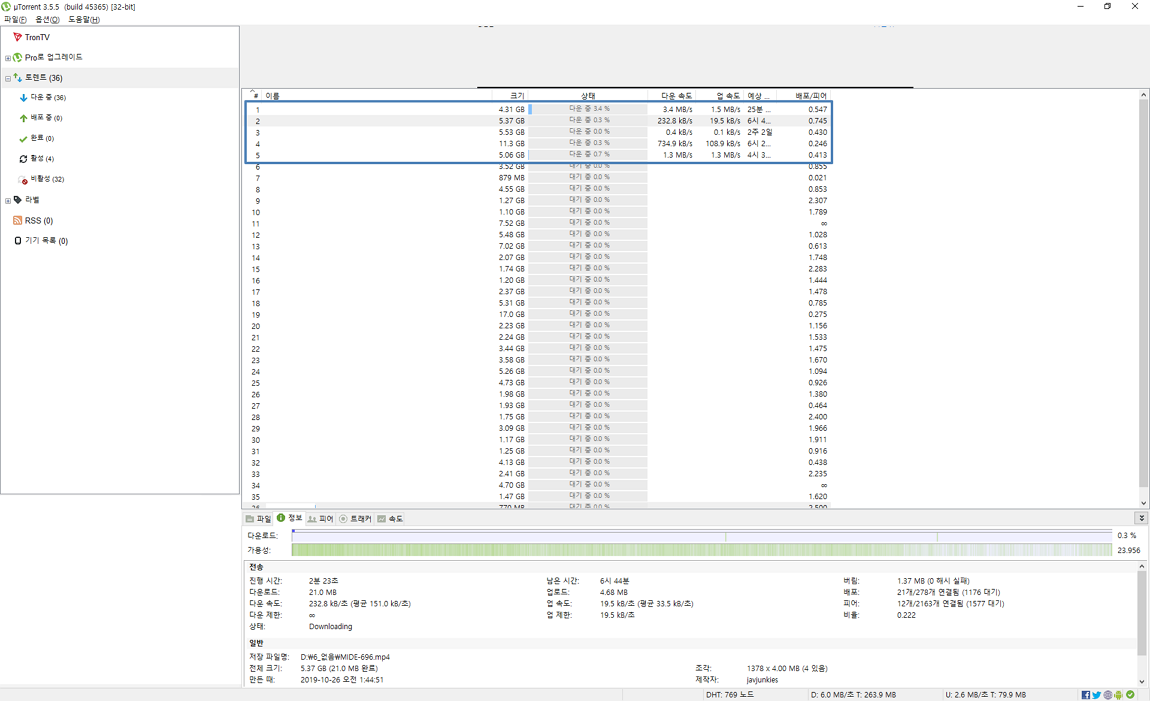Viewport: 1150px width, 701px height.
Task: Click upload rate U: 2.6 MB/s status
Action: pyautogui.click(x=985, y=694)
